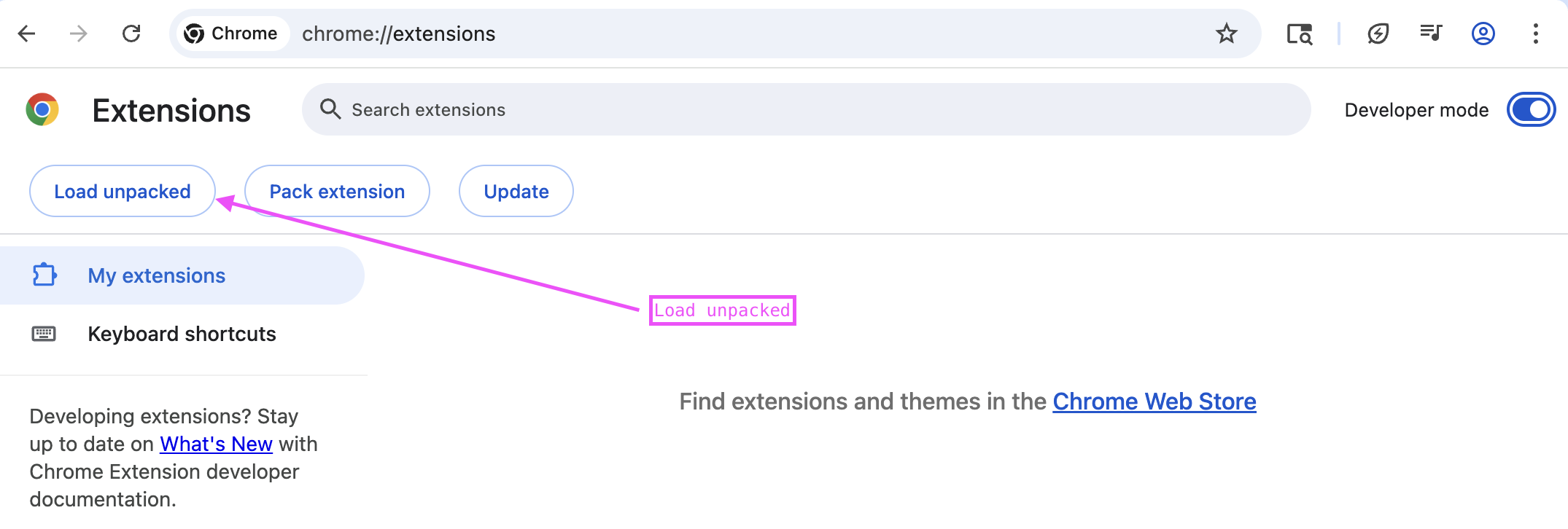Open the What's New link
Viewport: 1568px width, 529px height.
216,444
